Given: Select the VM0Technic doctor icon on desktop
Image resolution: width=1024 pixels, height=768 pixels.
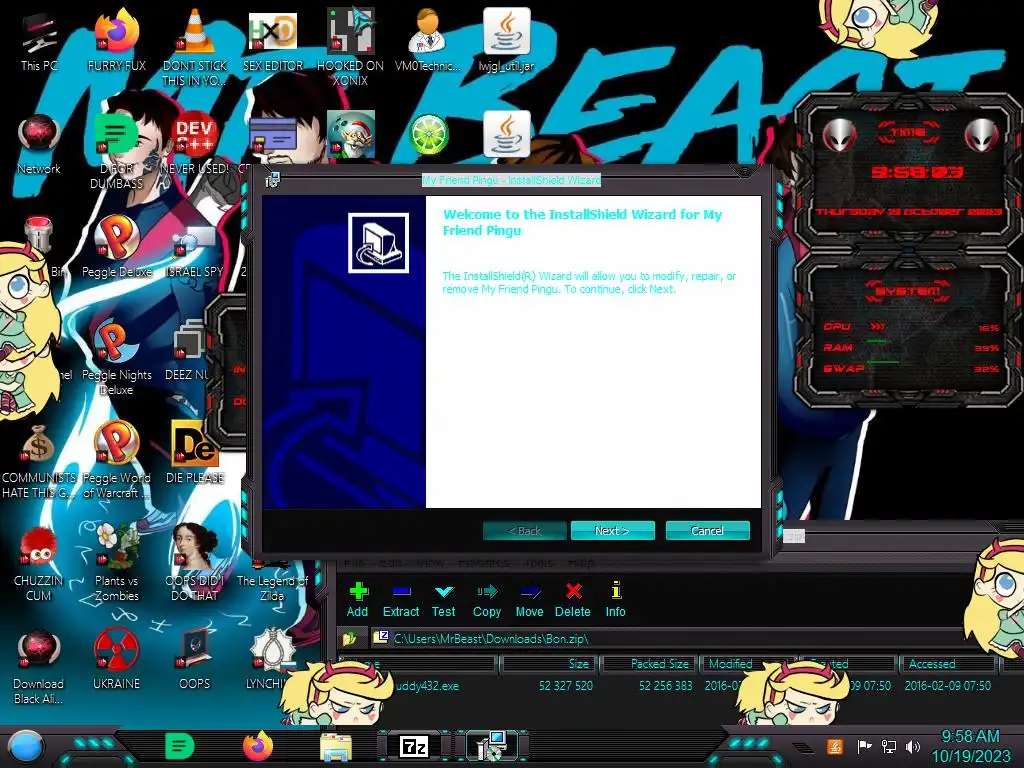Looking at the screenshot, I should coord(427,42).
